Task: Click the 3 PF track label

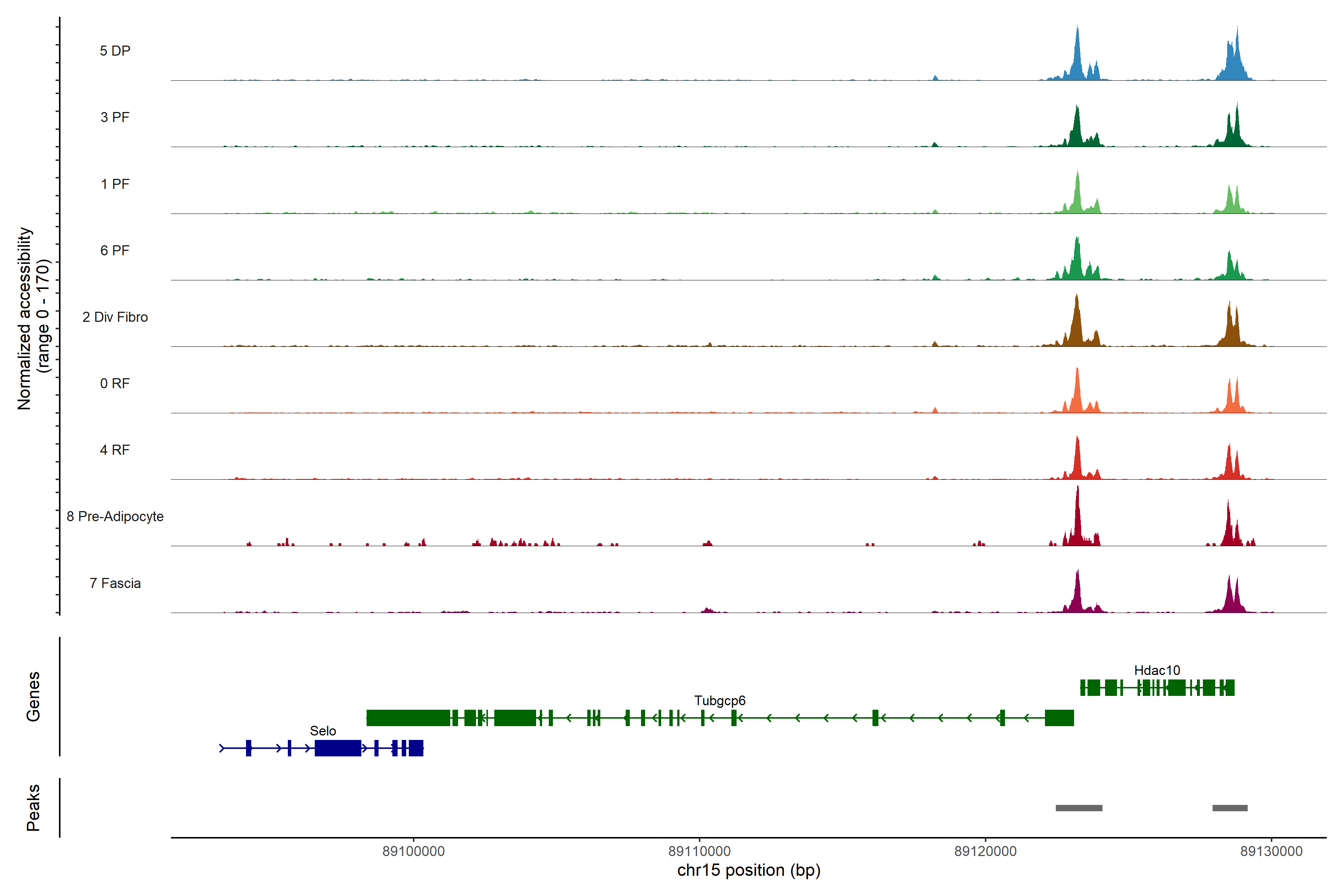Action: click(x=115, y=117)
